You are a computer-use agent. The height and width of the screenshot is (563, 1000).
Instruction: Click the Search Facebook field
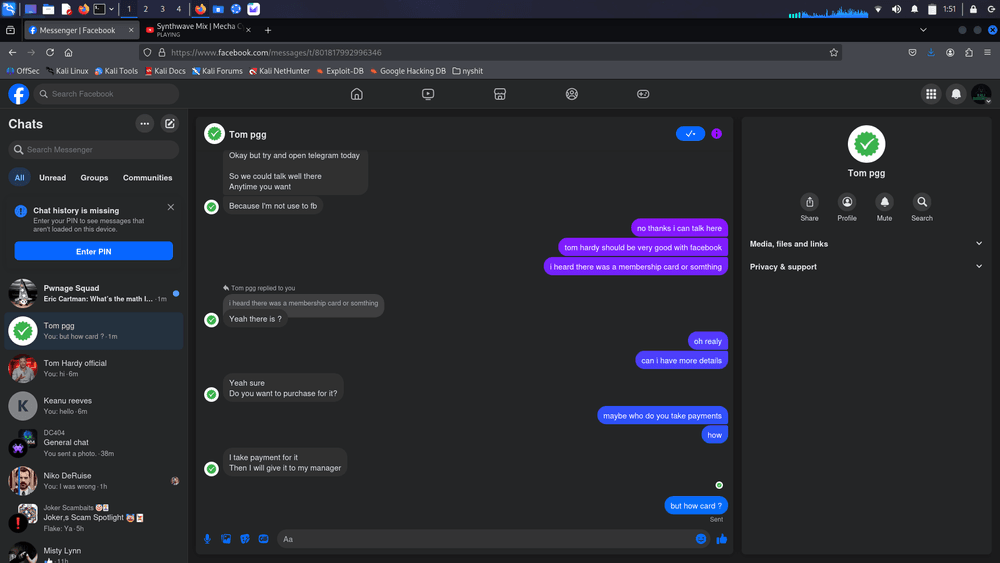pyautogui.click(x=106, y=94)
